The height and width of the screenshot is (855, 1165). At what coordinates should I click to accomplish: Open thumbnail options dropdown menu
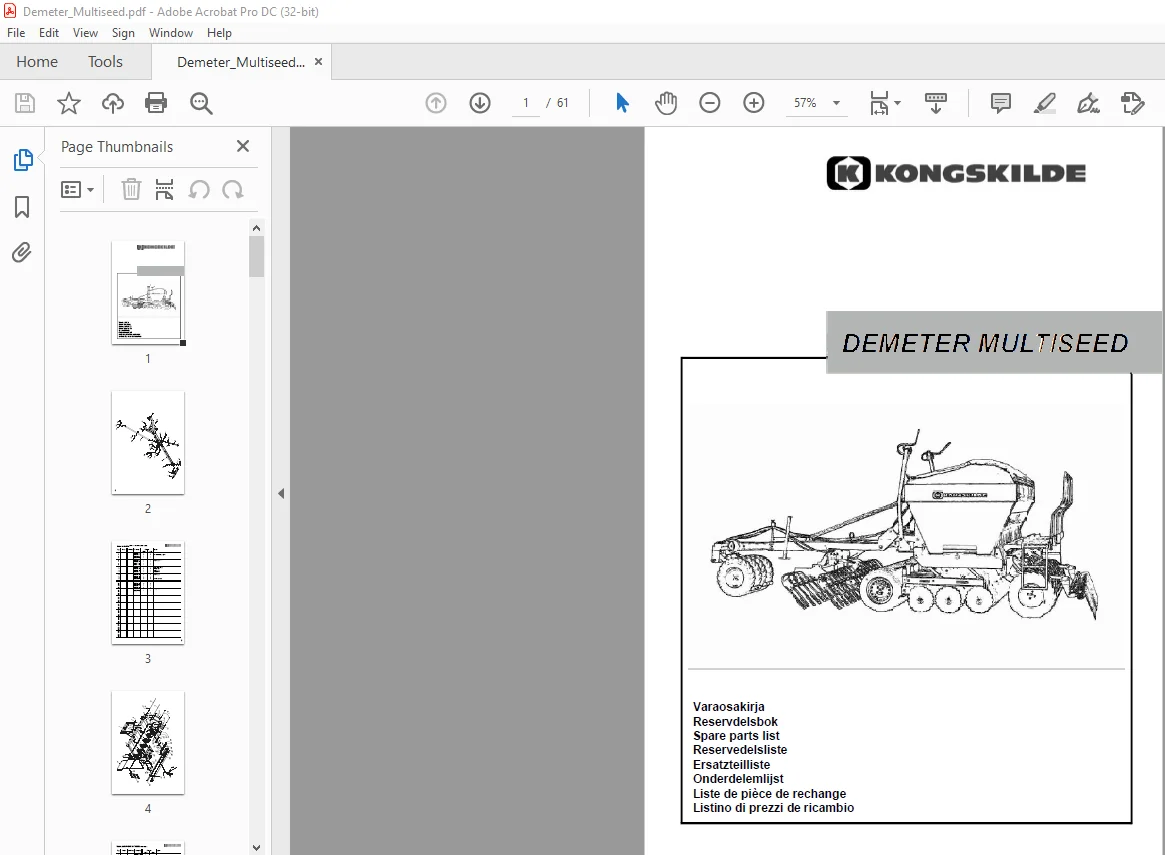click(77, 189)
